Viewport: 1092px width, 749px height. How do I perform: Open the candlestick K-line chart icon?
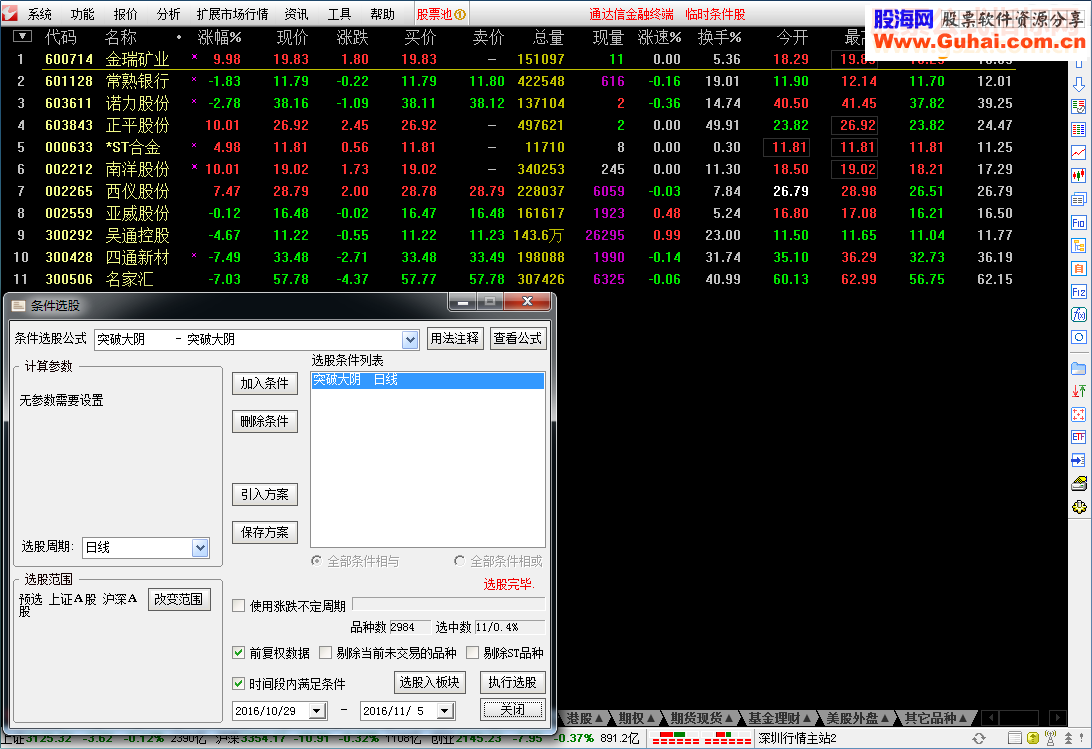1079,176
